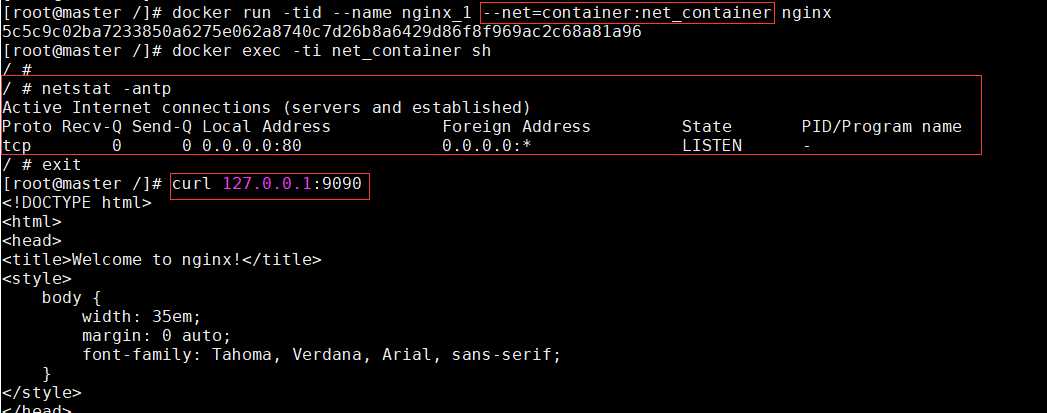Click the <!DOCTYPE html> output line
Screen dimensions: 1047x413
point(76,203)
